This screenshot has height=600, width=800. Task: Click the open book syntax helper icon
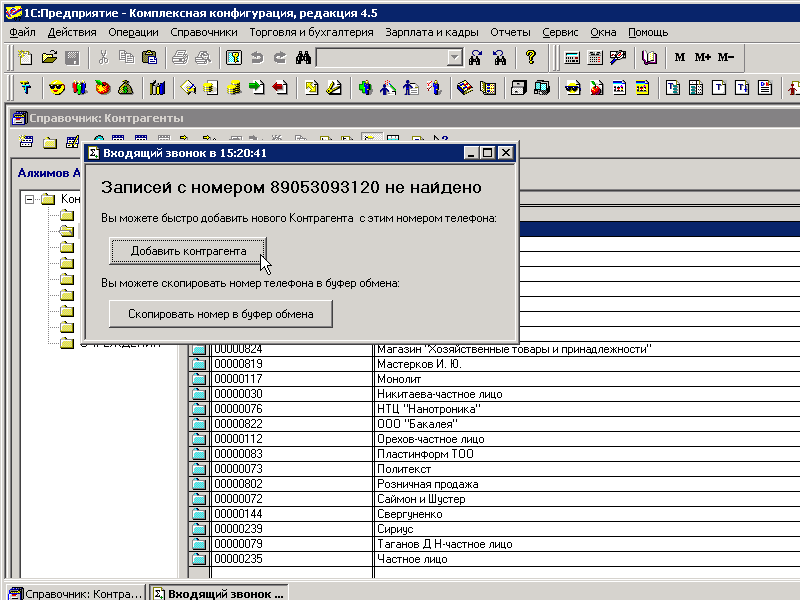coord(649,58)
